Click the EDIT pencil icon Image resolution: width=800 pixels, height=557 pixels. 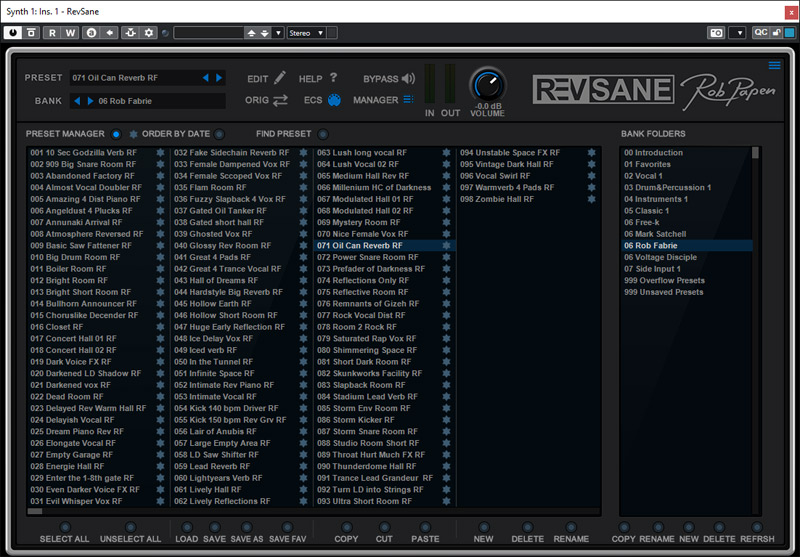(x=280, y=78)
